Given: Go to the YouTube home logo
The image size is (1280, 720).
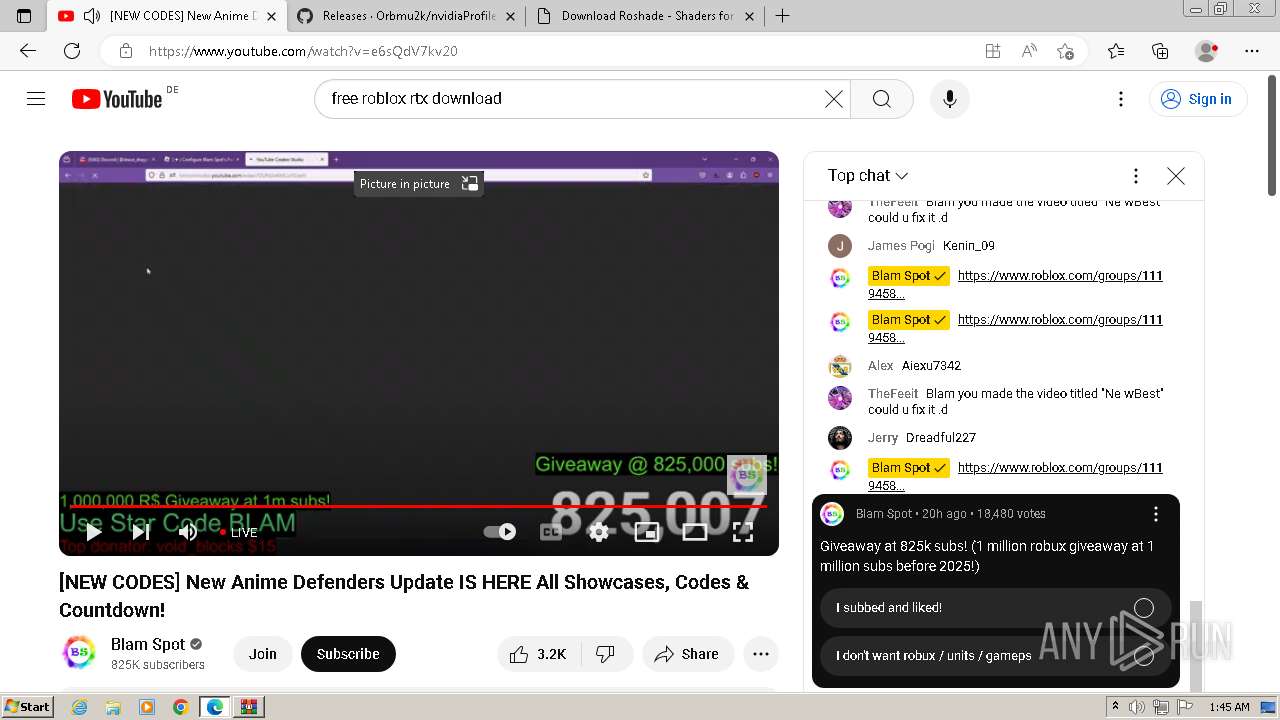Looking at the screenshot, I should click(117, 98).
